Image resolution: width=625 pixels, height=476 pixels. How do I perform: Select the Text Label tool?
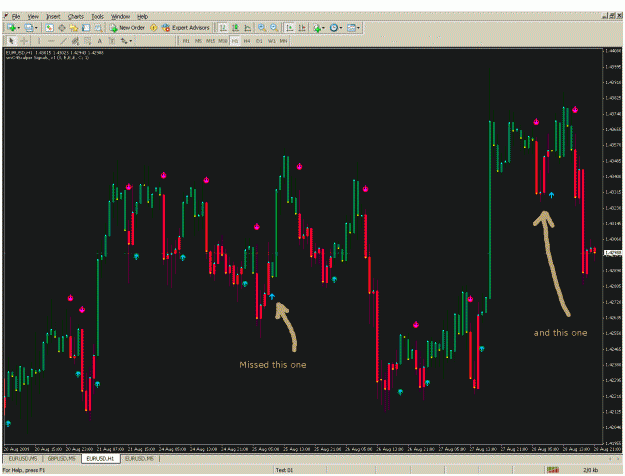tap(112, 41)
